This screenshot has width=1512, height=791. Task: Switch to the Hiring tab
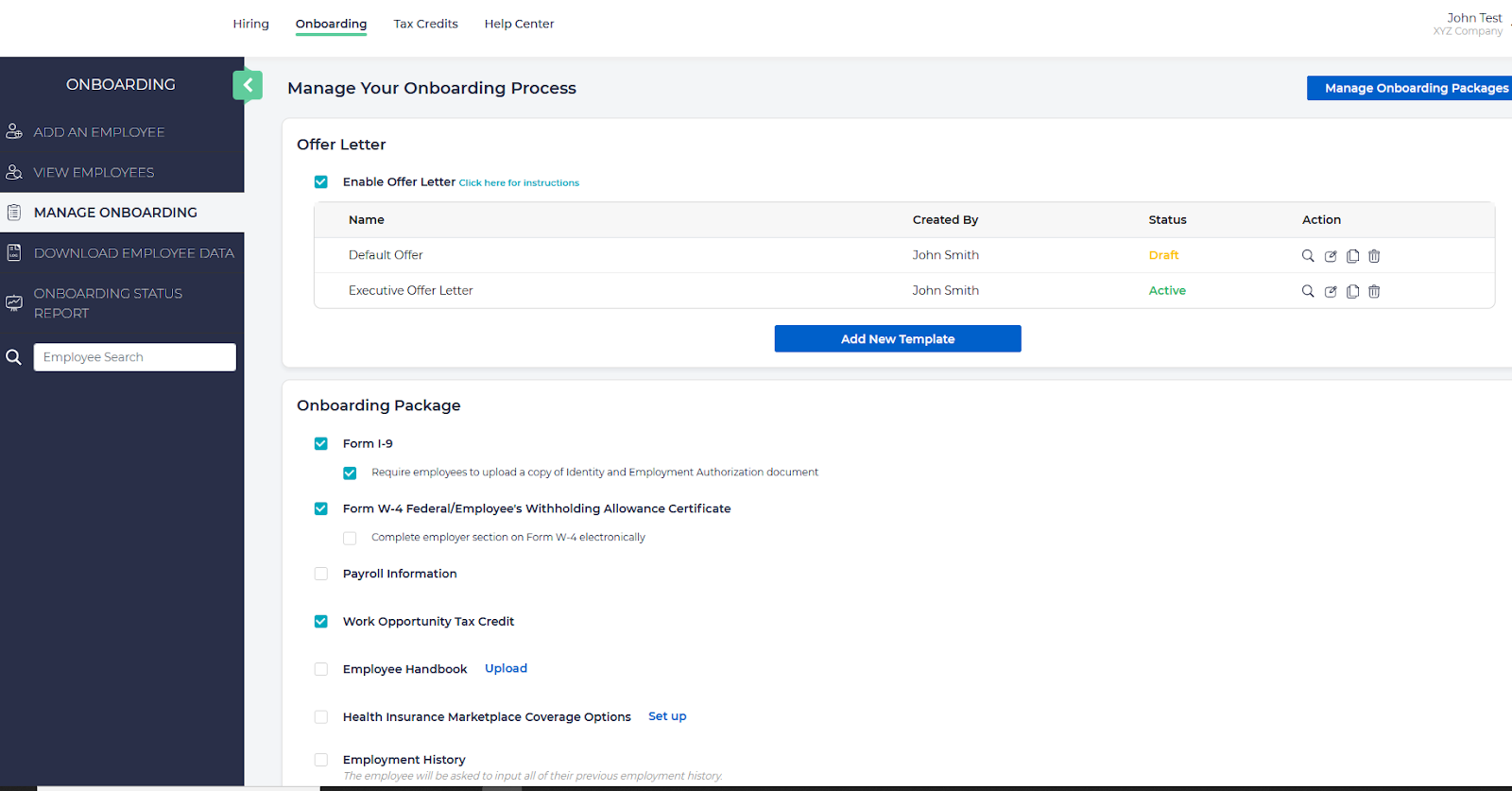coord(250,24)
